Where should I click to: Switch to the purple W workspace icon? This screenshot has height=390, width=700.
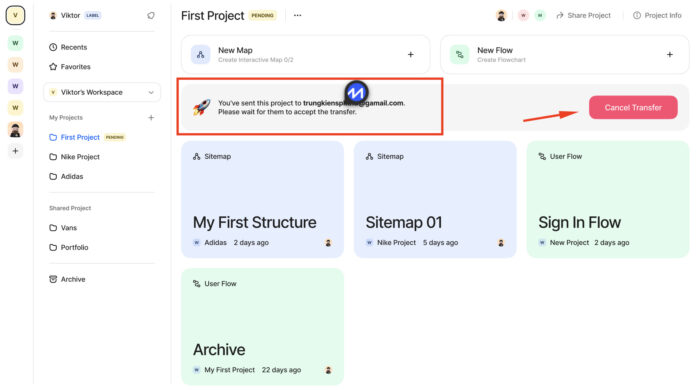[x=15, y=86]
